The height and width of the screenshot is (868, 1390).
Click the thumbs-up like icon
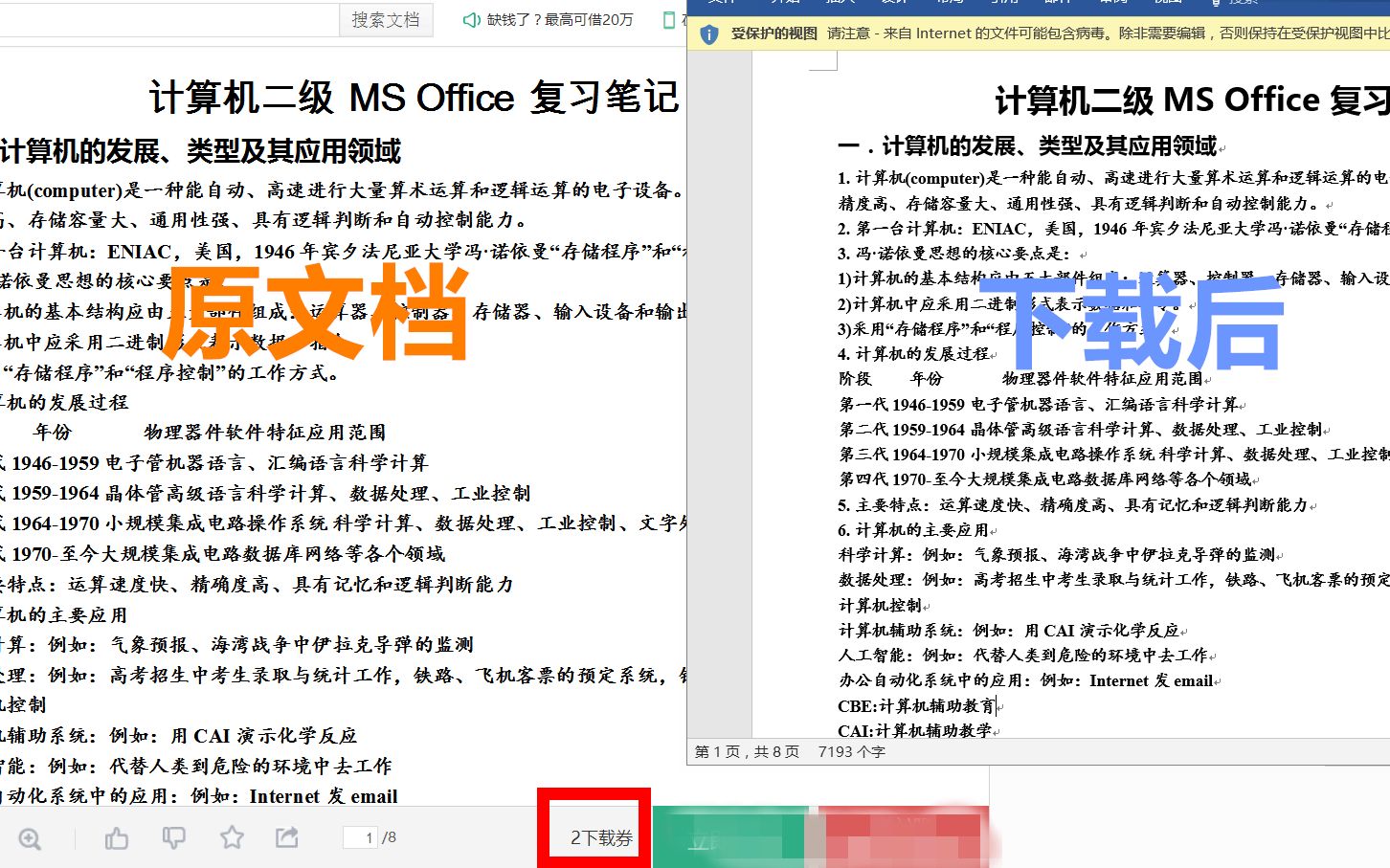click(117, 838)
